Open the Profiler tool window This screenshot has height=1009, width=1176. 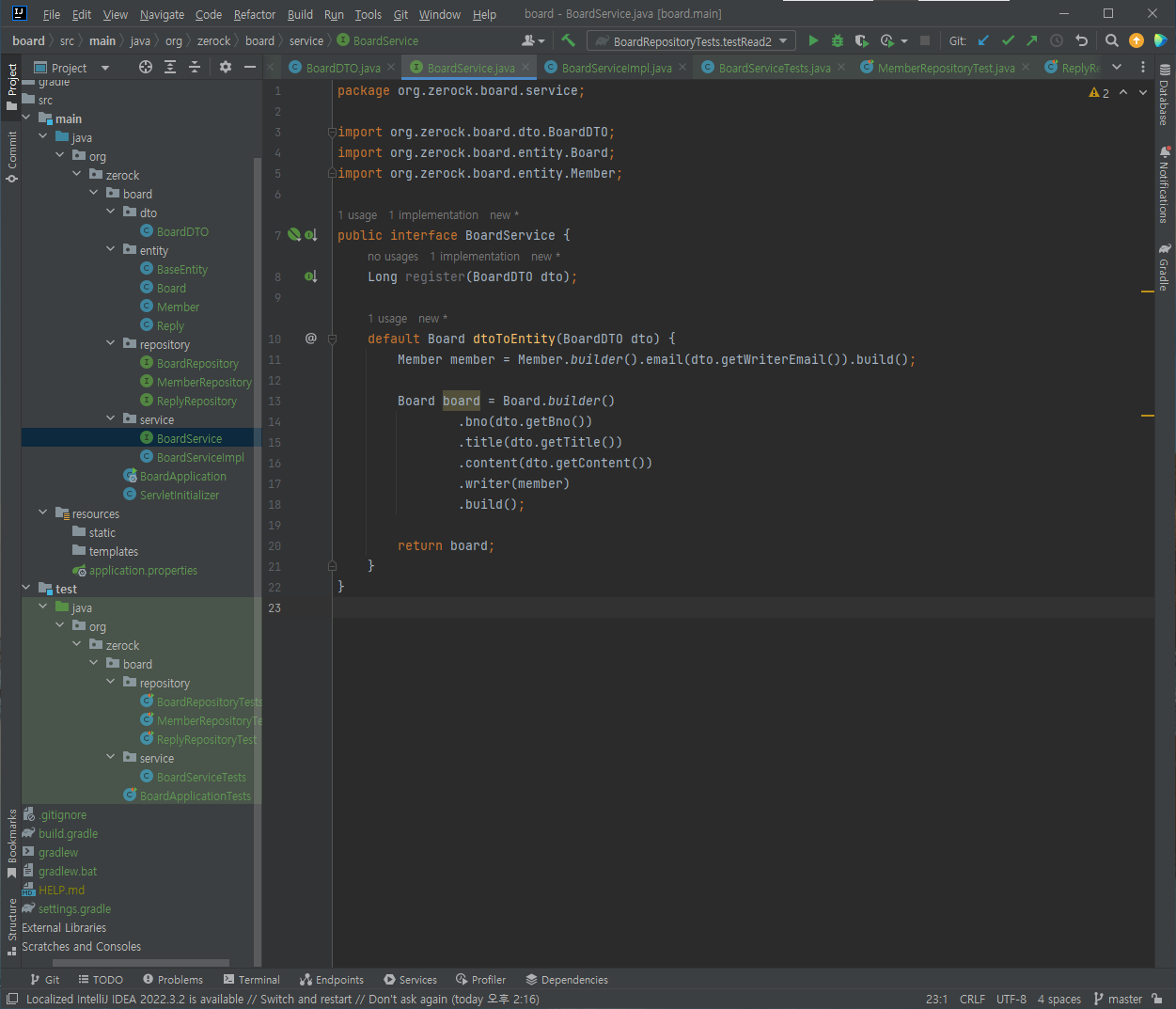(480, 980)
